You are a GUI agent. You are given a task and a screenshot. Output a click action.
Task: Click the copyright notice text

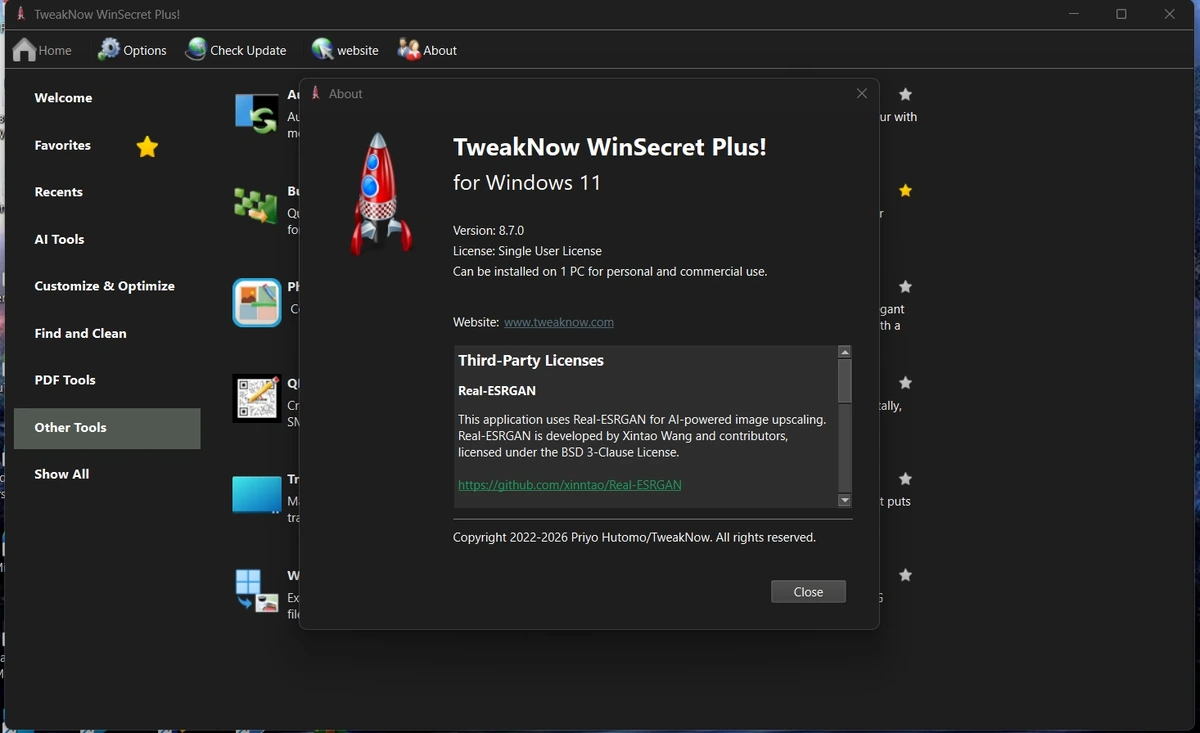(634, 537)
